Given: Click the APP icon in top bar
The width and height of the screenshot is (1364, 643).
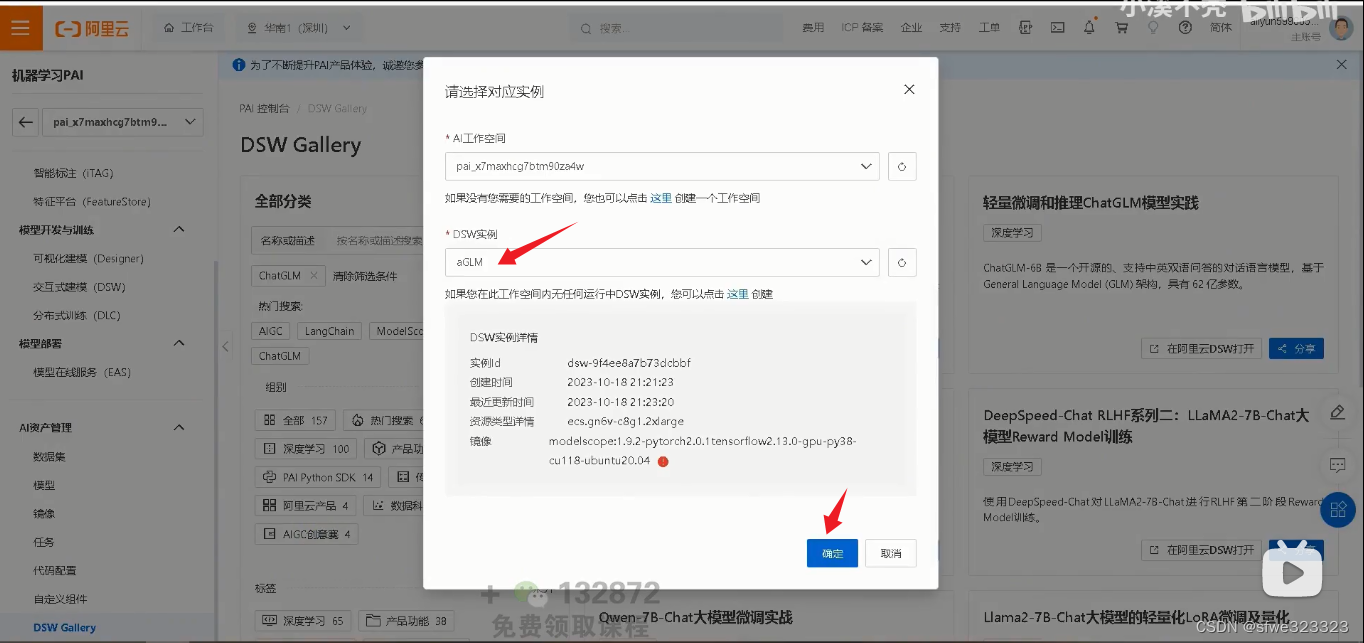Looking at the screenshot, I should (1025, 28).
